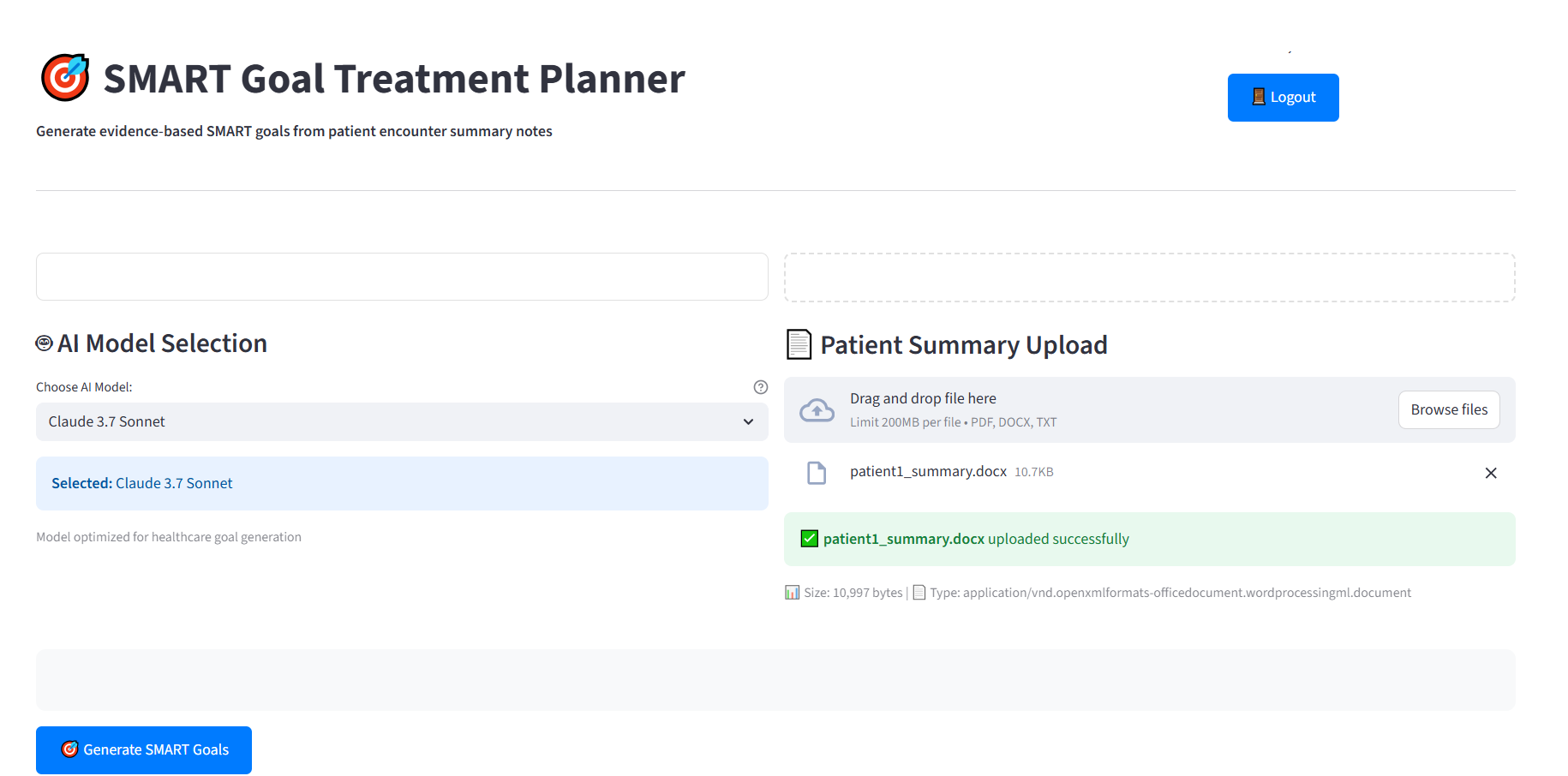Click the patient1_summary.docx file name
The width and height of the screenshot is (1568, 776).
click(928, 472)
